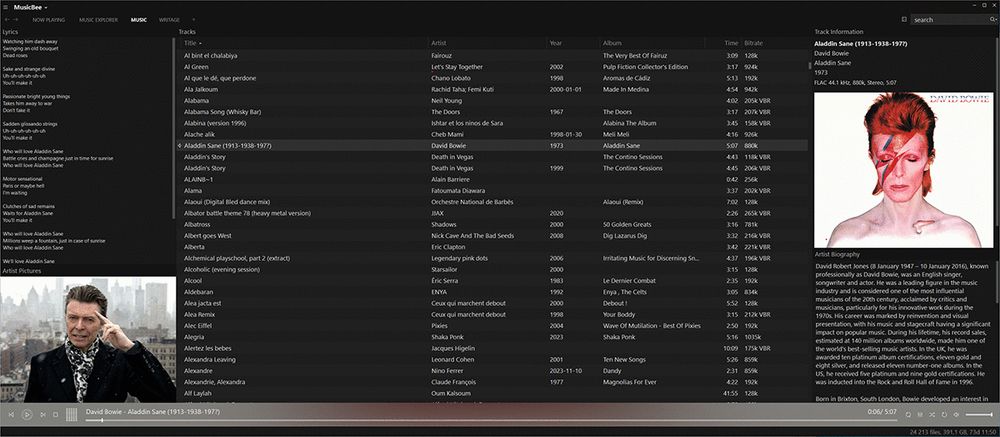Toggle the last.fm scrobble icon
This screenshot has width=1000, height=437.
coord(908,415)
